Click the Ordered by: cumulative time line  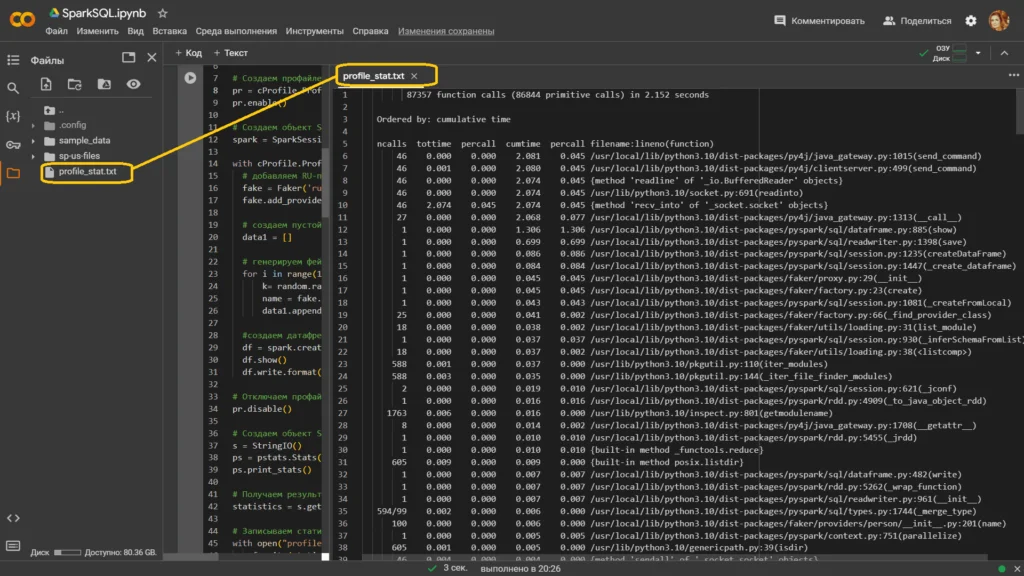pos(443,120)
